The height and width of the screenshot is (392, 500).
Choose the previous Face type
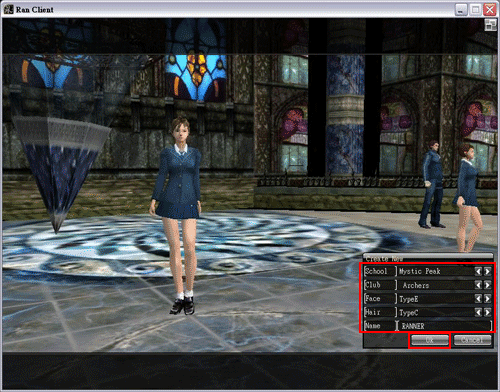tap(478, 299)
